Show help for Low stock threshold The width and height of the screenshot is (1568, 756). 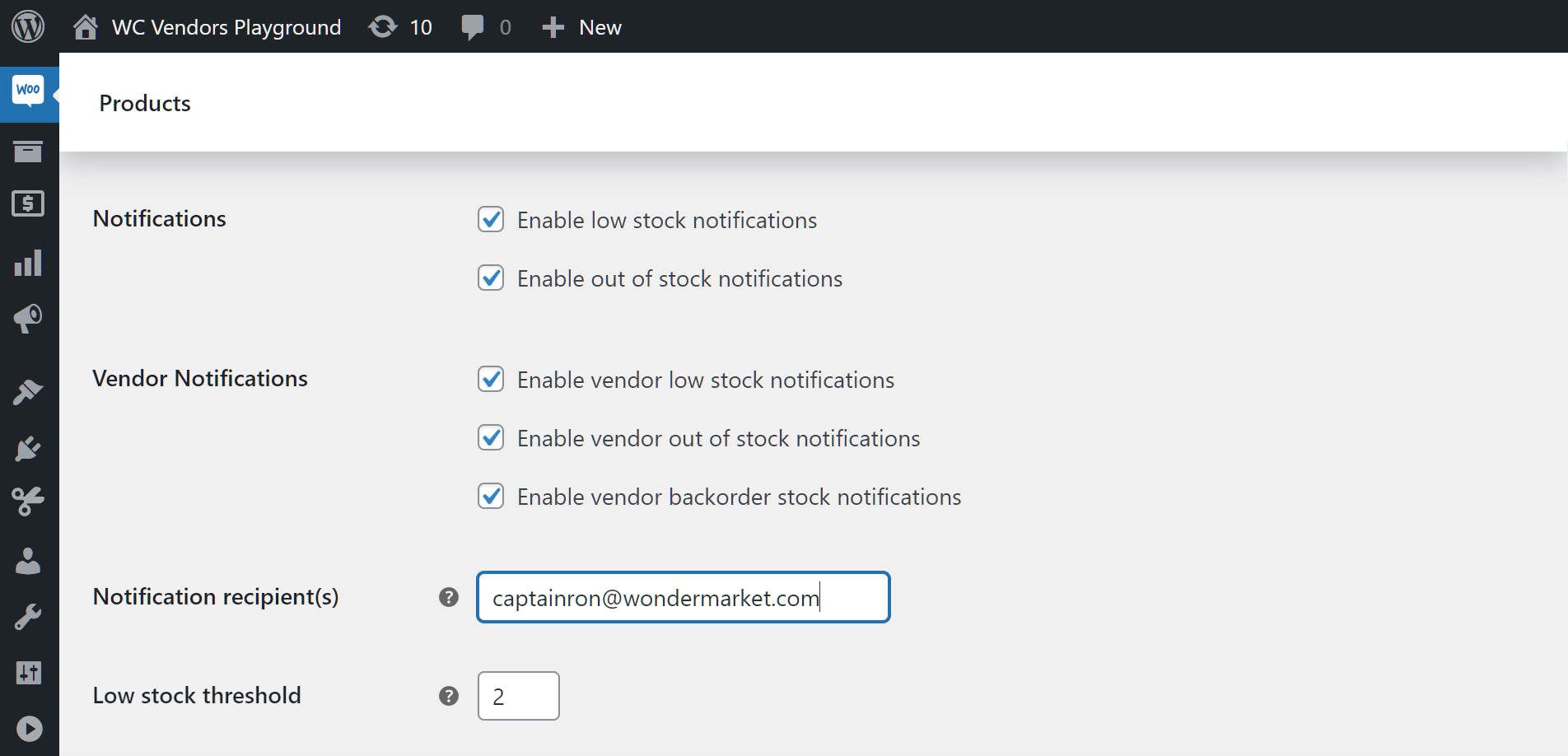449,696
